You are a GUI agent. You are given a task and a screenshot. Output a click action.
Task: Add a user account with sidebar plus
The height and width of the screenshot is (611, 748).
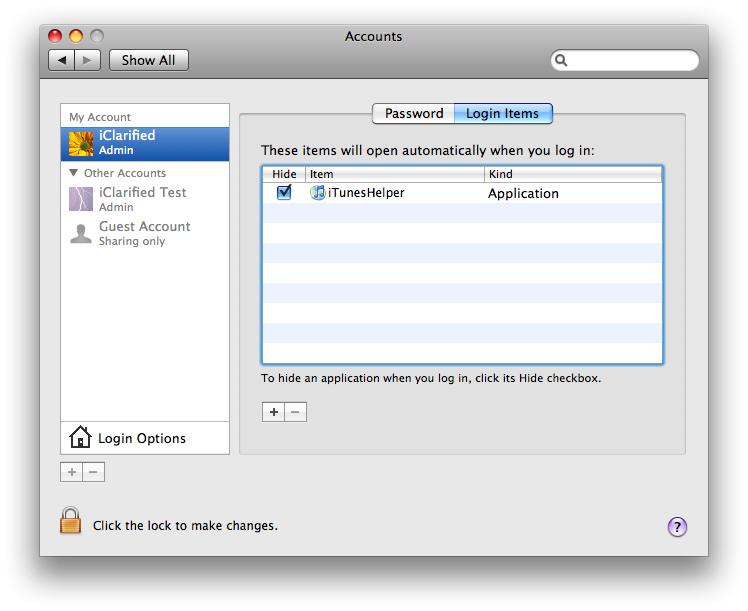click(71, 472)
